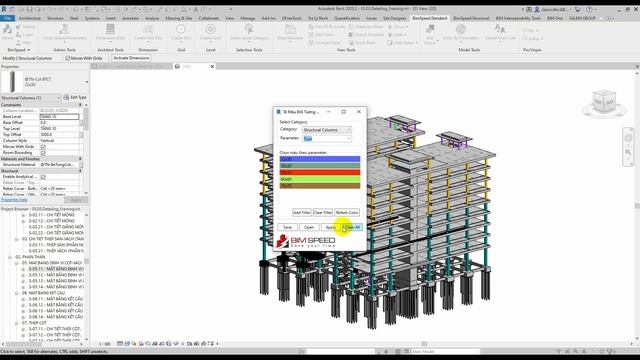Click the Autodesk App Store cart icon
The image size is (640, 360).
coord(578,9)
